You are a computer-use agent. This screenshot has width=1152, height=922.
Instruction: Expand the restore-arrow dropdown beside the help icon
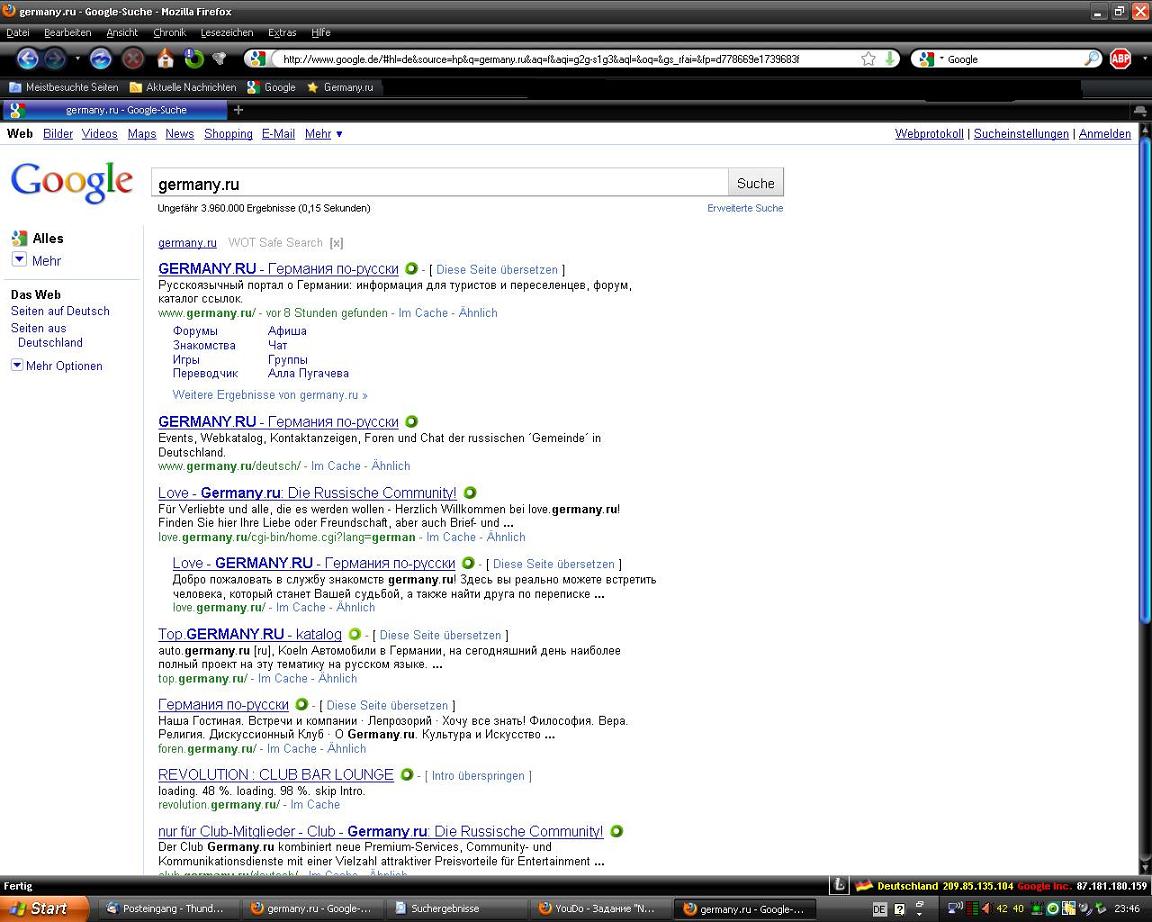tap(919, 910)
